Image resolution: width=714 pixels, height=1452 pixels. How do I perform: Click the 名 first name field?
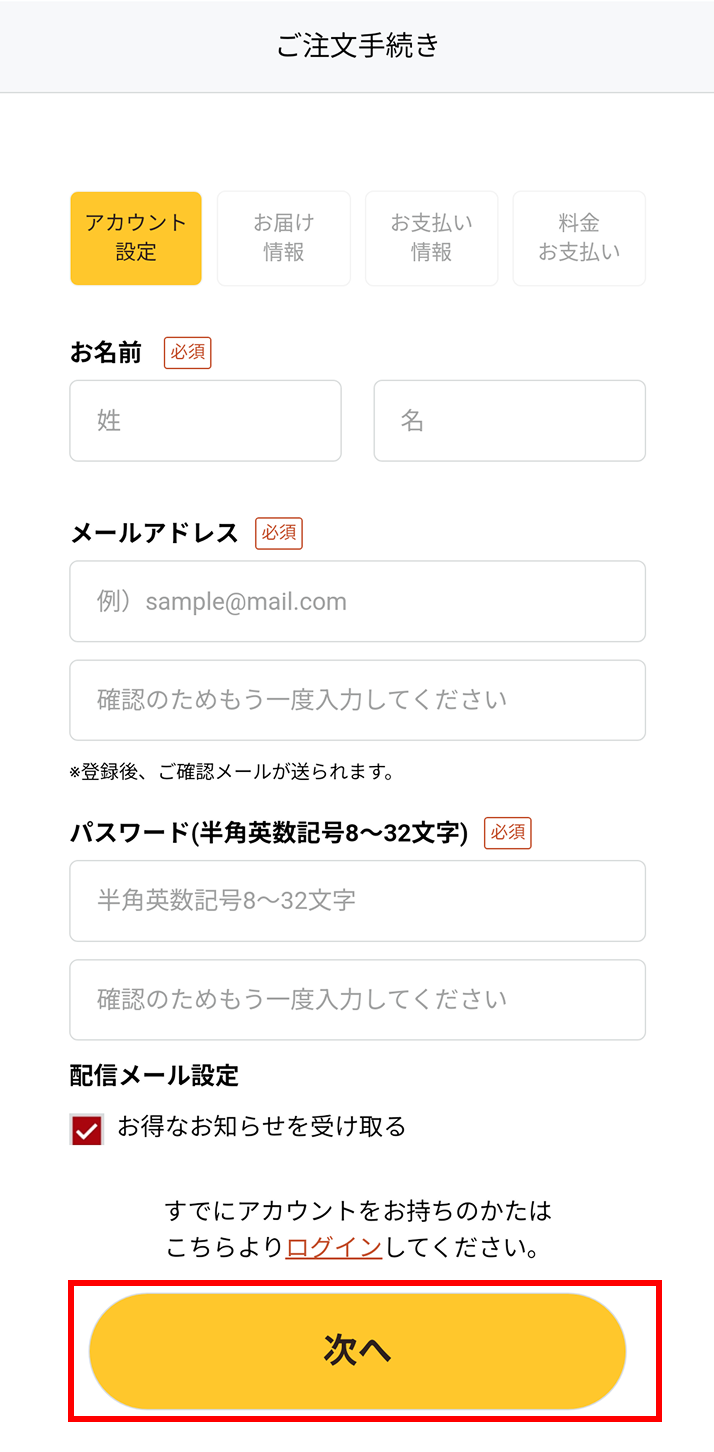[x=509, y=420]
